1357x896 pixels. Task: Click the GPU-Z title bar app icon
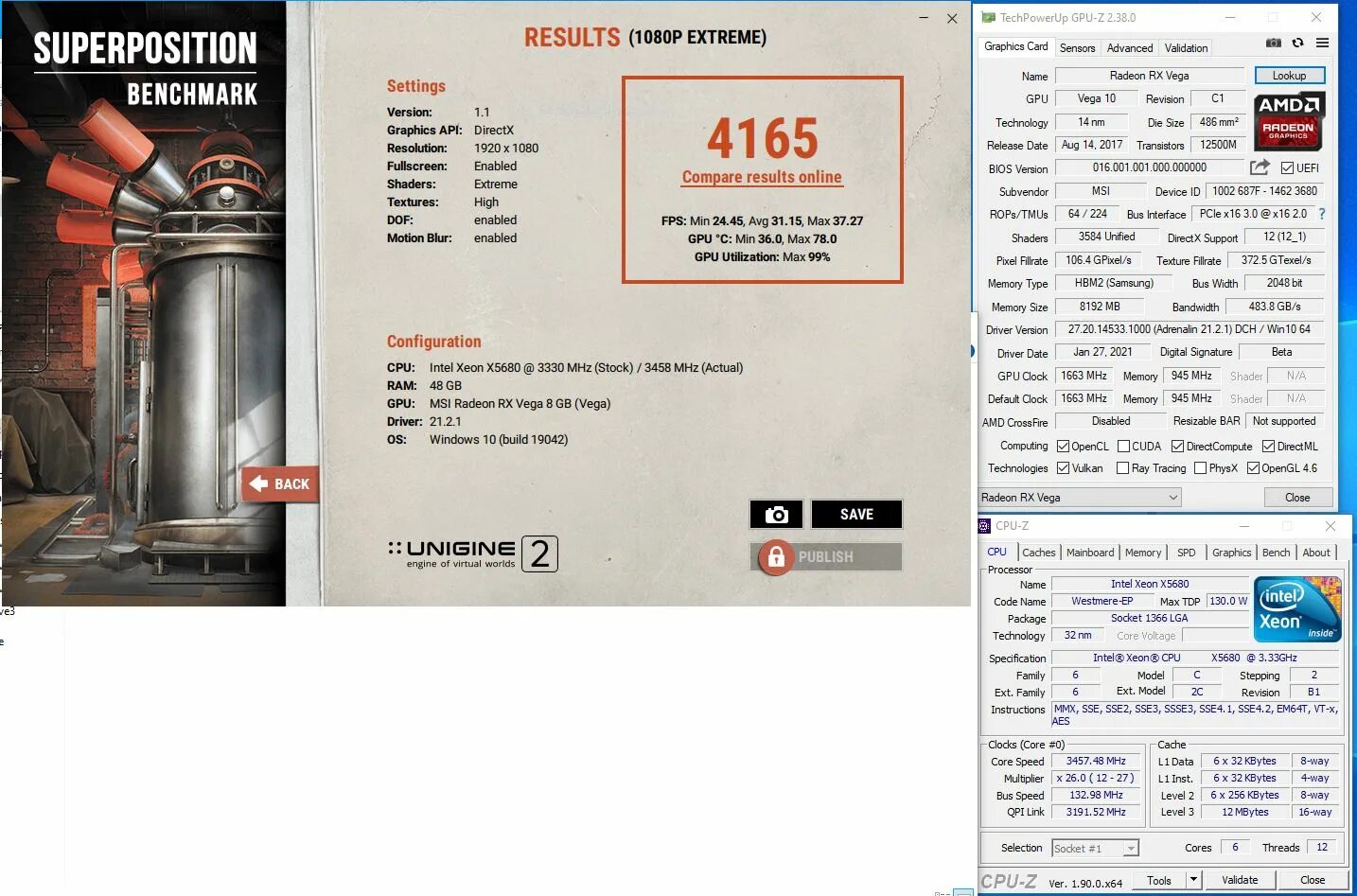(989, 17)
